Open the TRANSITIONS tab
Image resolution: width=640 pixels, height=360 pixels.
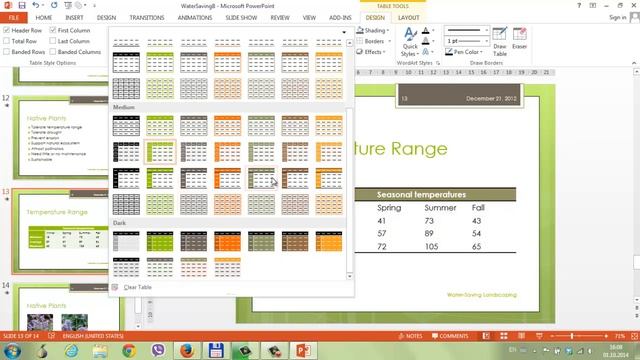[x=147, y=18]
